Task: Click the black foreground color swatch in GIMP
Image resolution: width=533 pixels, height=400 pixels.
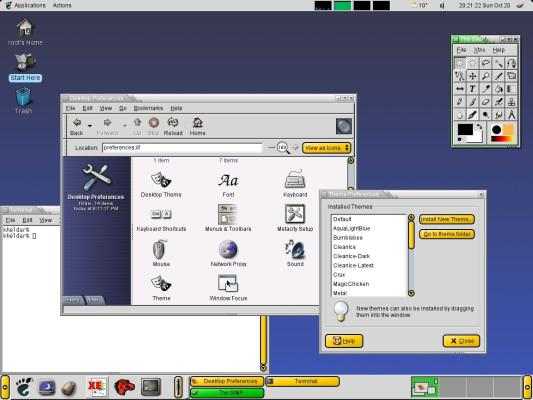Action: click(x=465, y=129)
